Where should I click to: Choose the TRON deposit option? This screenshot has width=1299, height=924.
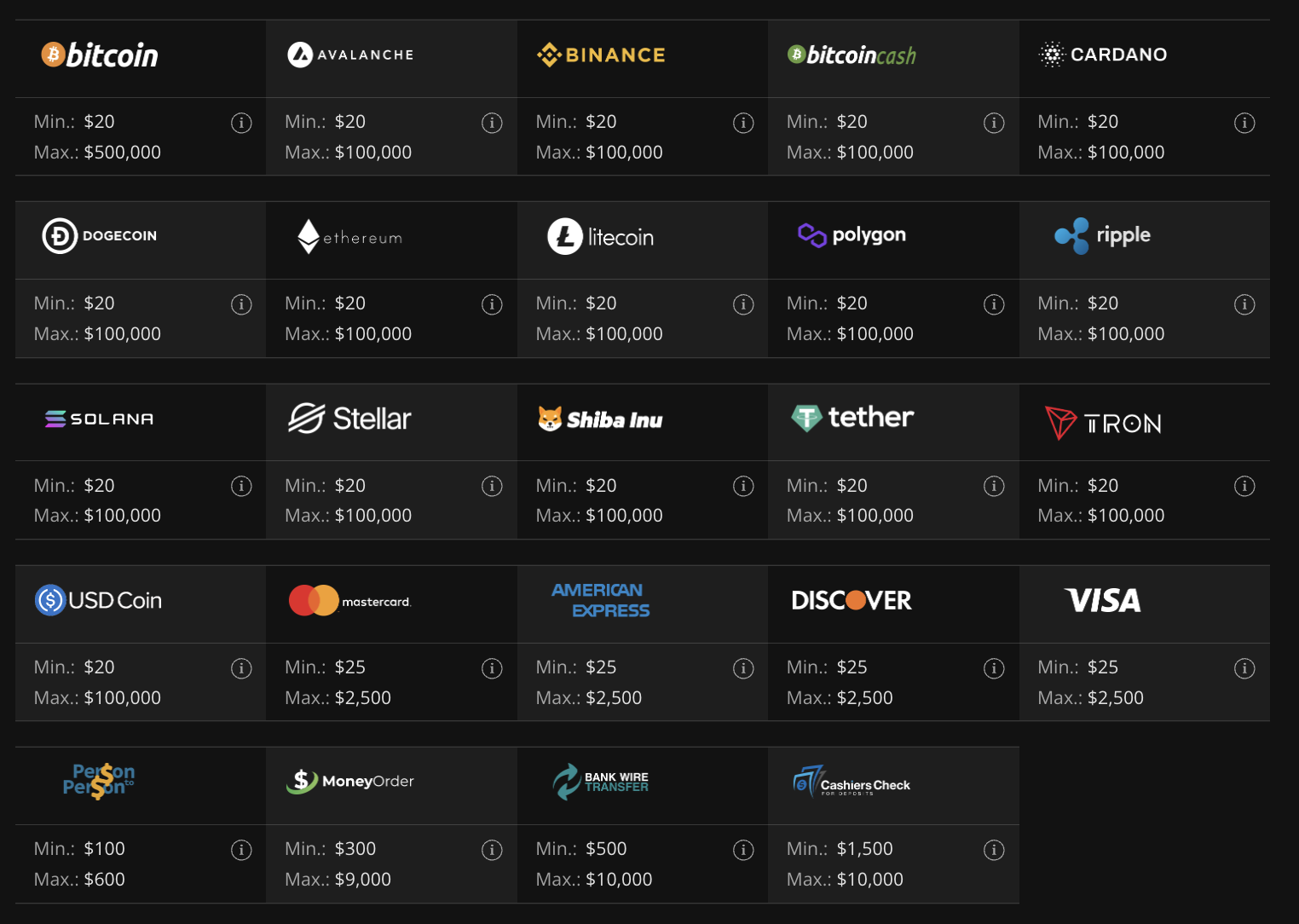coord(1103,423)
